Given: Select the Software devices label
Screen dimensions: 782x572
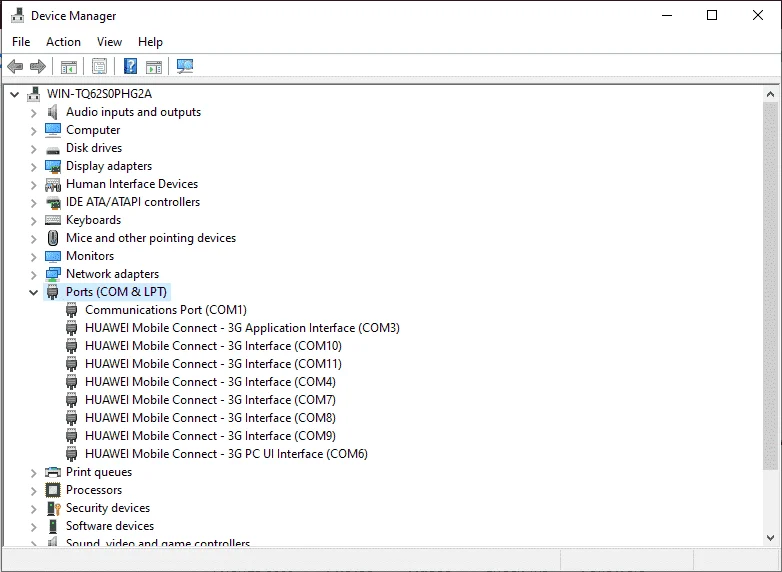Looking at the screenshot, I should 110,526.
